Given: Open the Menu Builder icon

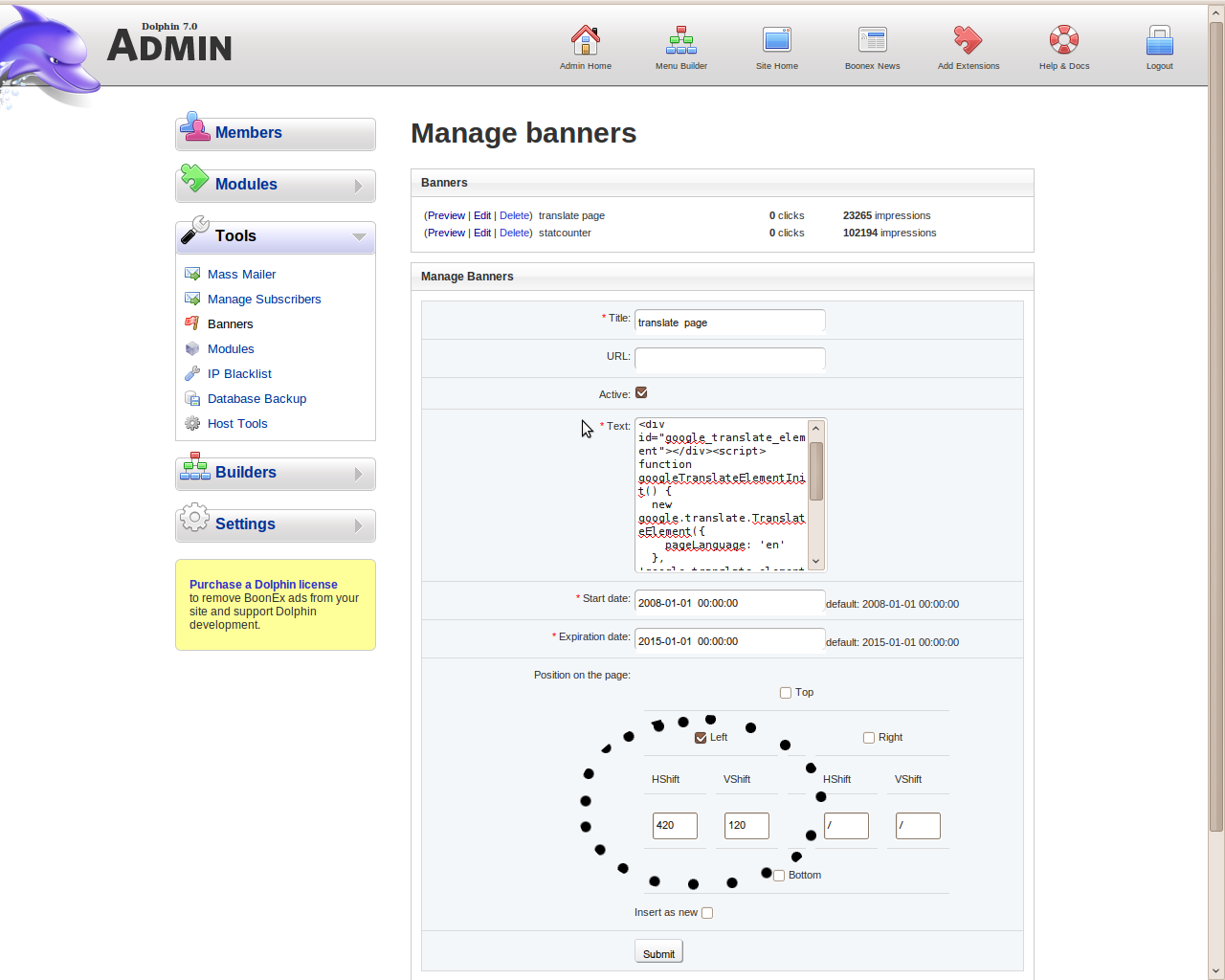Looking at the screenshot, I should click(x=680, y=40).
